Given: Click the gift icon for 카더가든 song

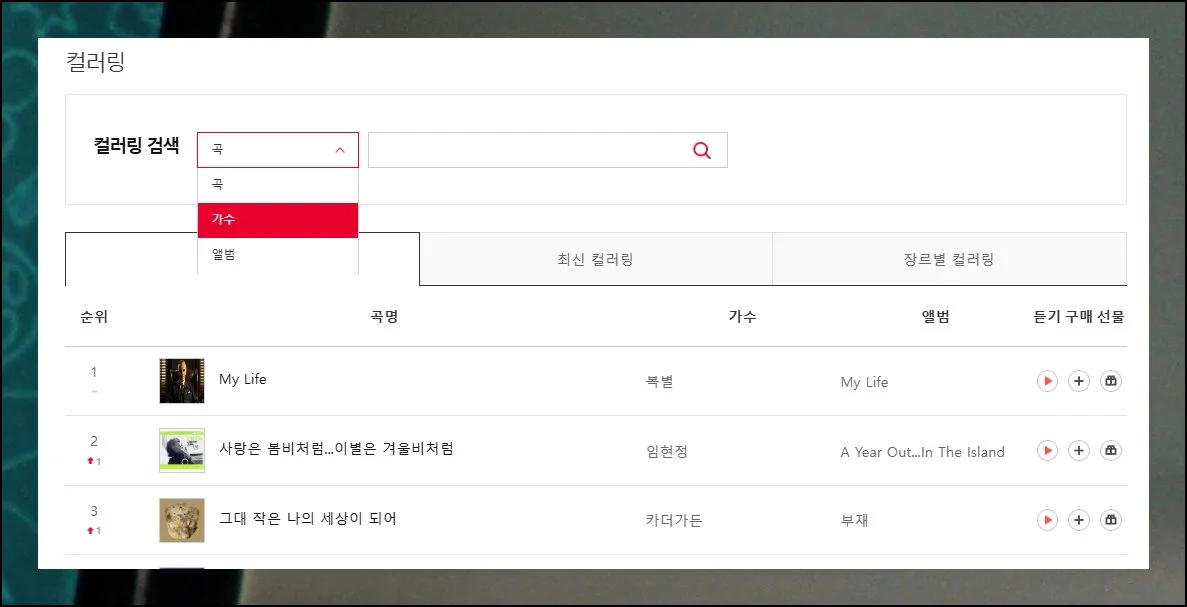Looking at the screenshot, I should (x=1110, y=520).
